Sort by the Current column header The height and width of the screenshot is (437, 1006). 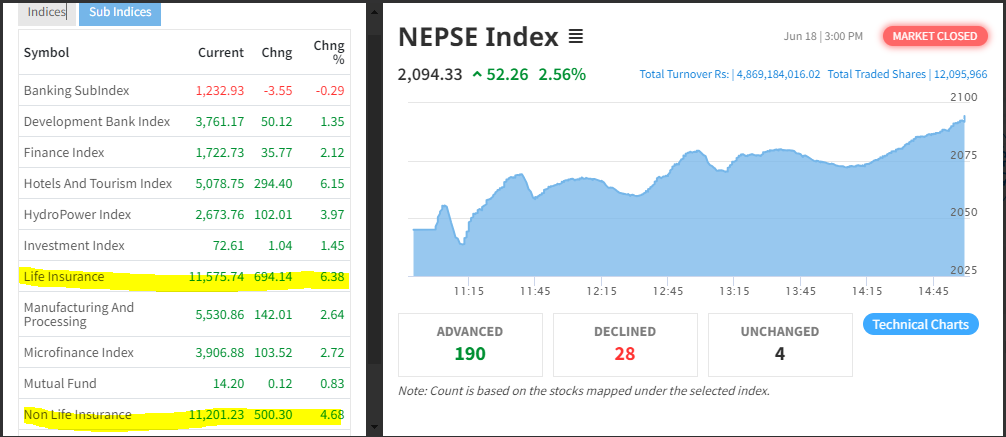(x=220, y=52)
